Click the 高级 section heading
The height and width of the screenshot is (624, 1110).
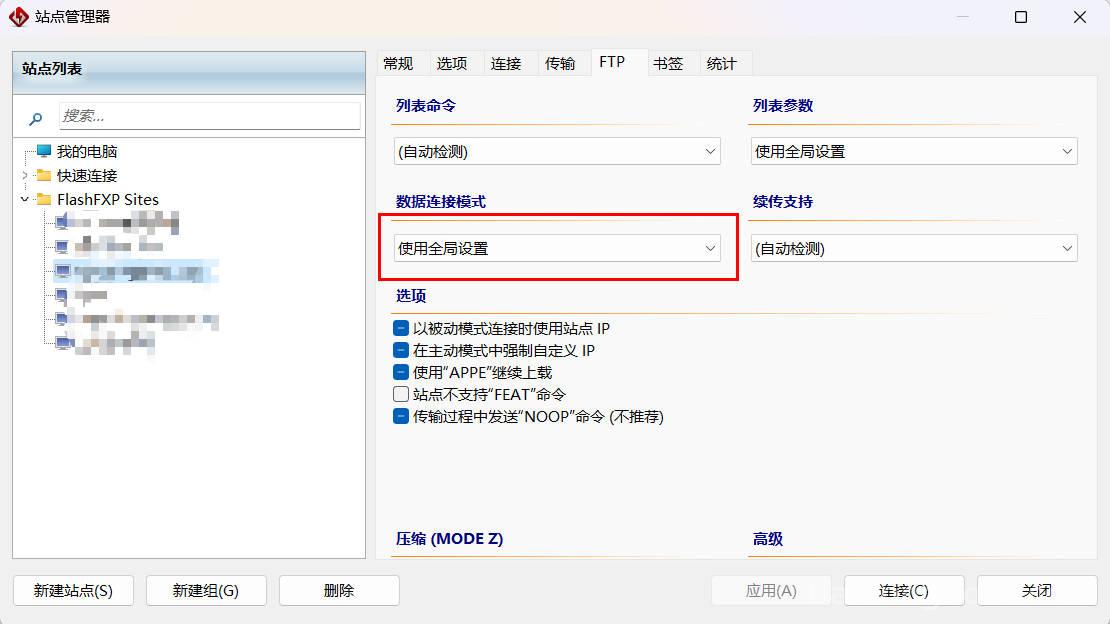(x=767, y=538)
